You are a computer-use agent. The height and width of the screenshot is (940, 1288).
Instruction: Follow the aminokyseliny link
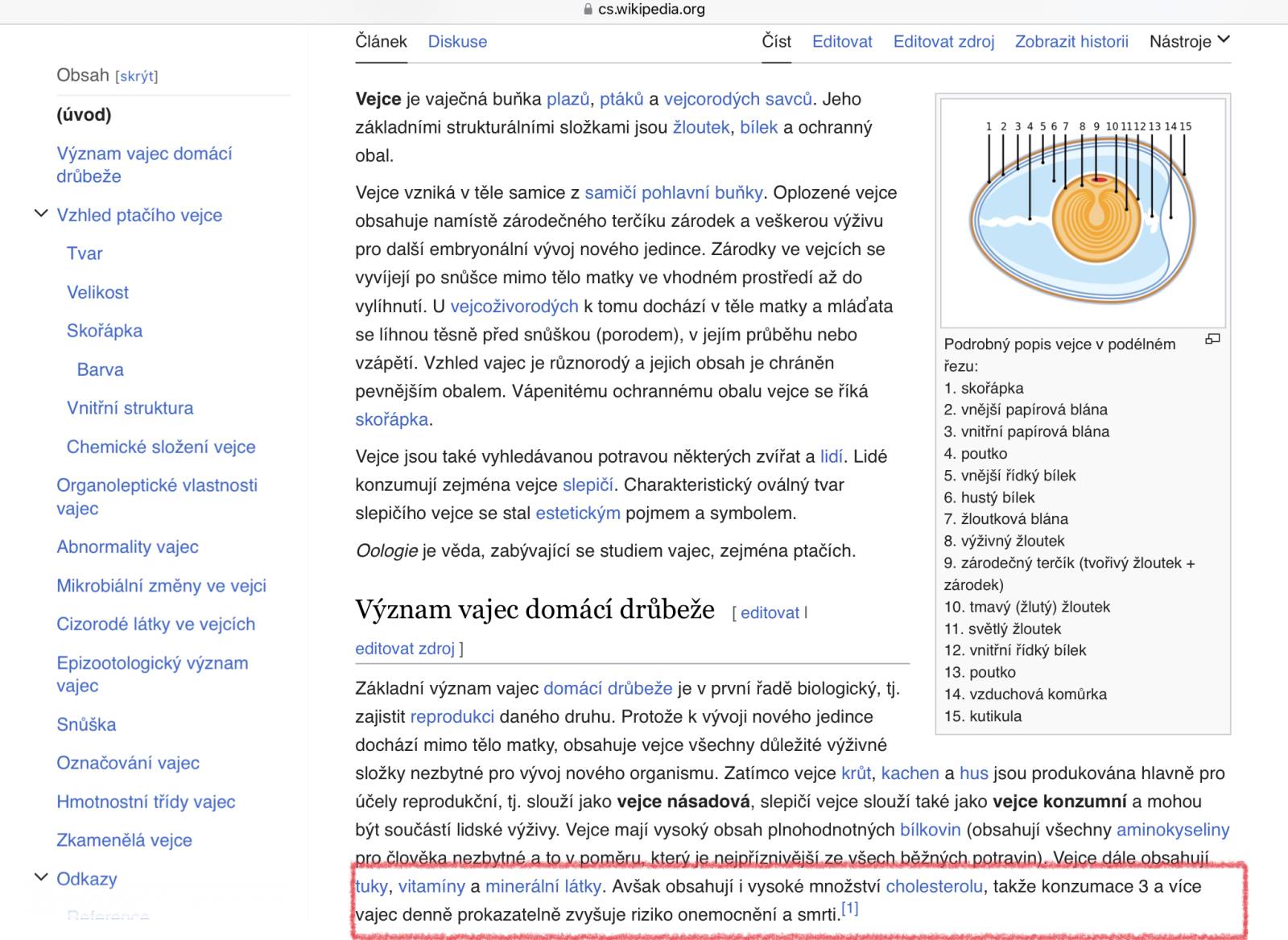click(x=1174, y=830)
